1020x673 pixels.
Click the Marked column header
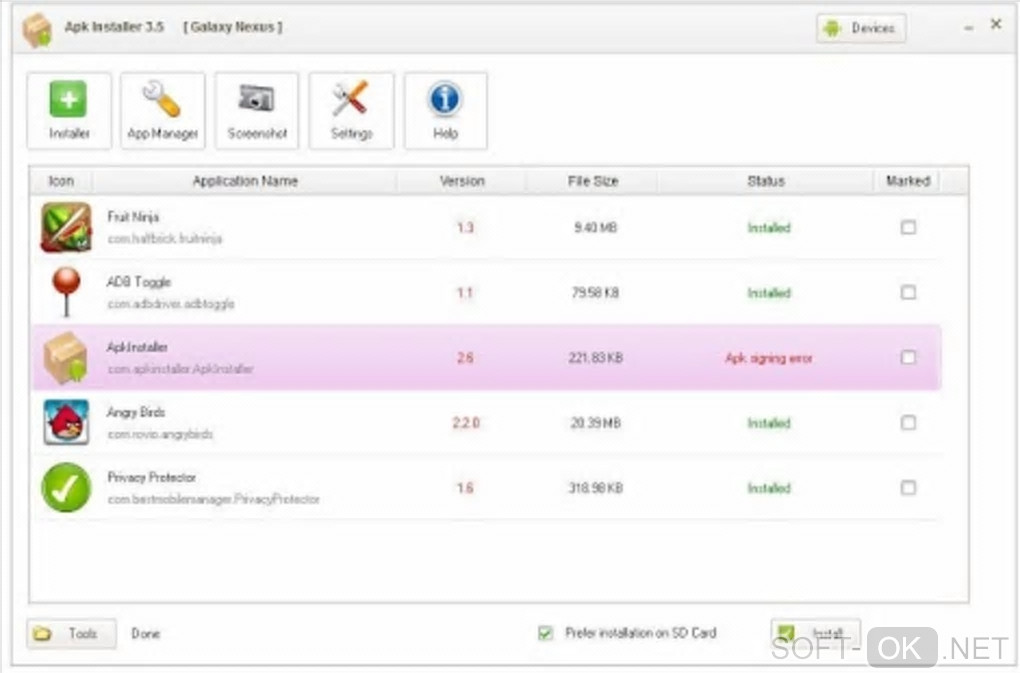(907, 181)
